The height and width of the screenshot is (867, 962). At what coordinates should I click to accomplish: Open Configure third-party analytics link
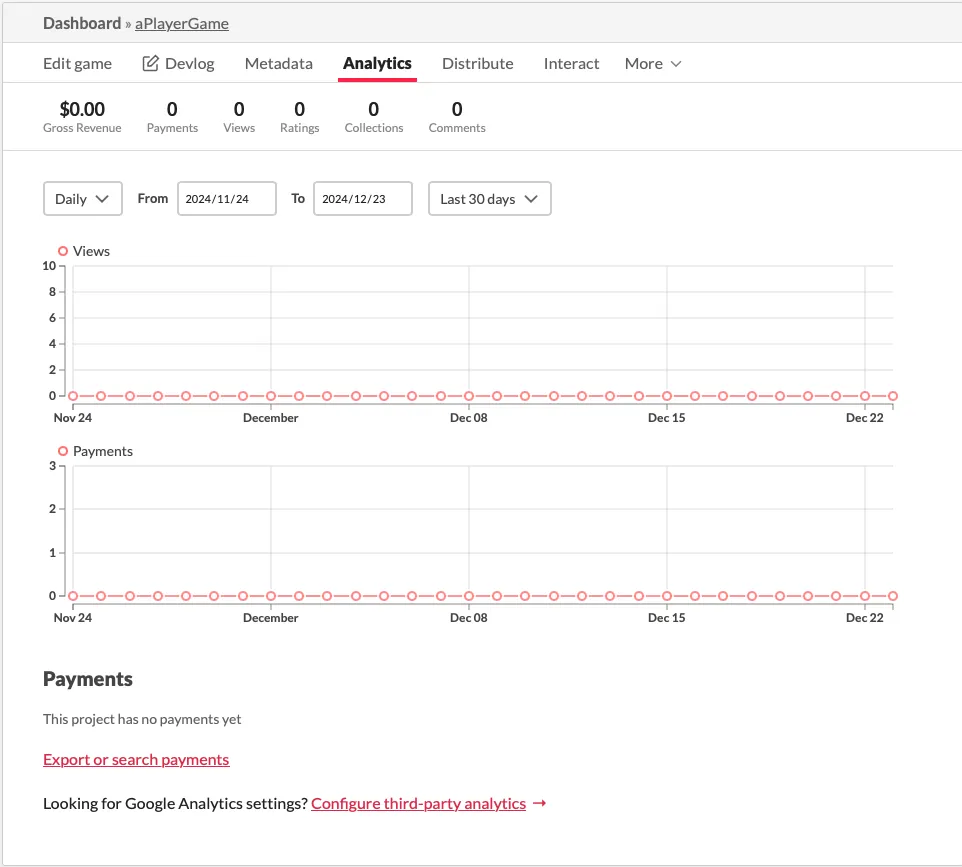pyautogui.click(x=418, y=803)
